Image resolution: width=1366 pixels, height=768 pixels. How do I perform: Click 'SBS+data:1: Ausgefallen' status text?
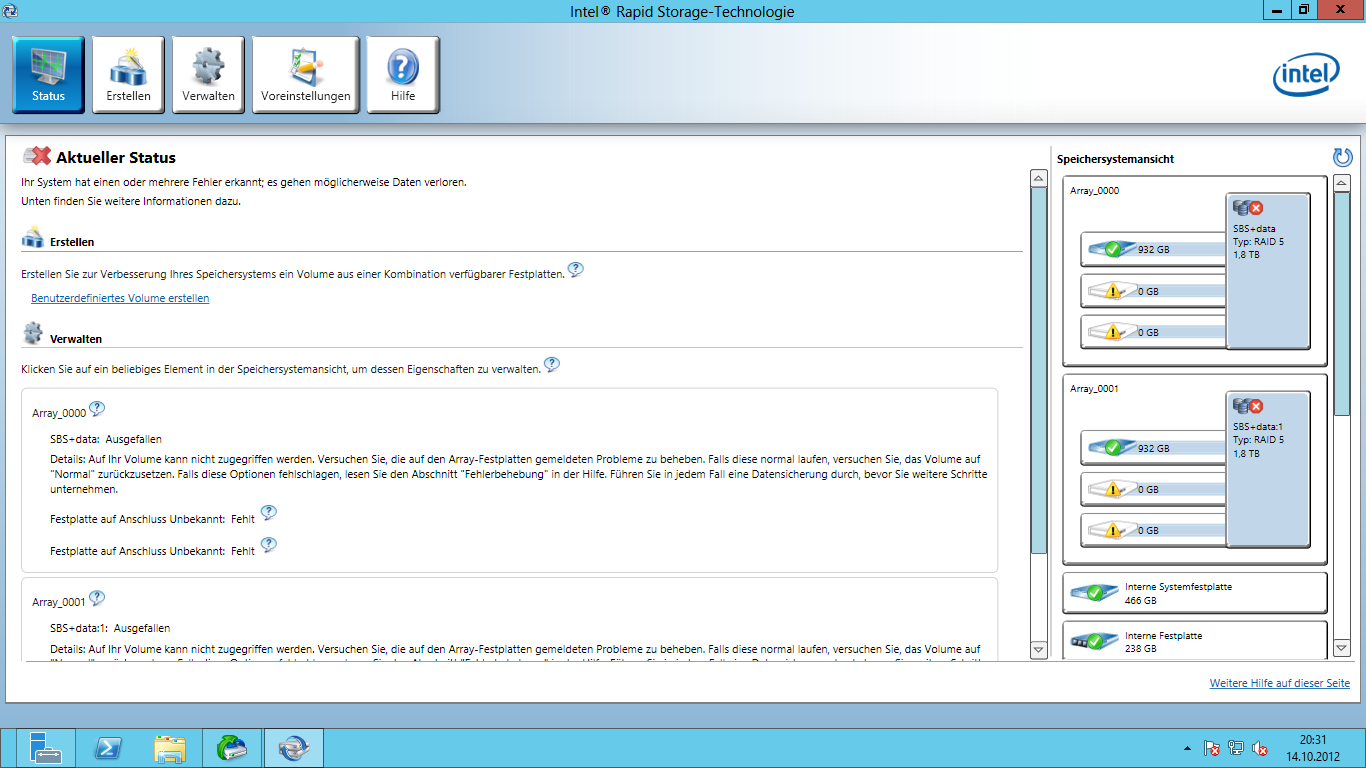point(110,628)
